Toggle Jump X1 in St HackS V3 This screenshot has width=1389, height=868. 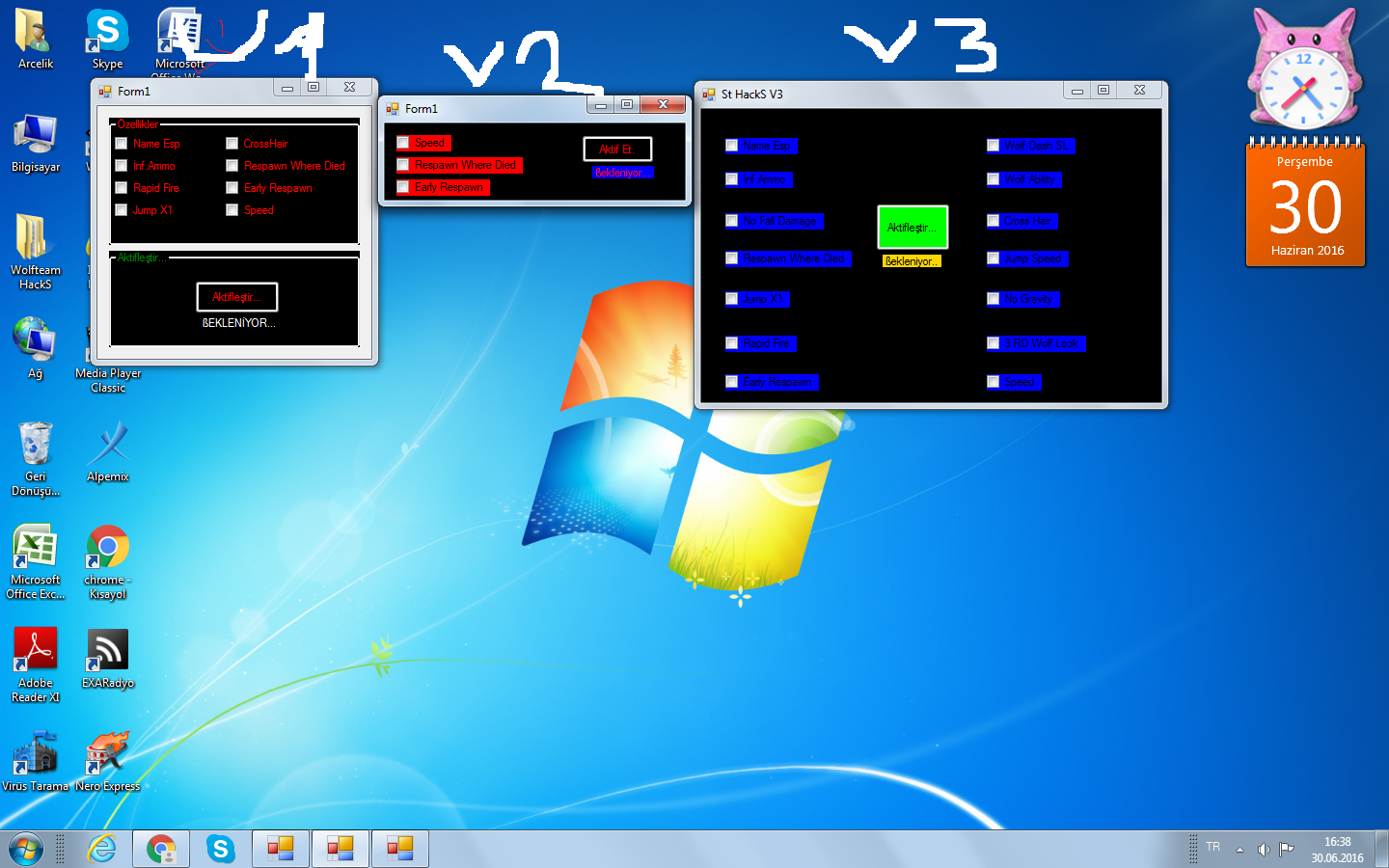(732, 299)
